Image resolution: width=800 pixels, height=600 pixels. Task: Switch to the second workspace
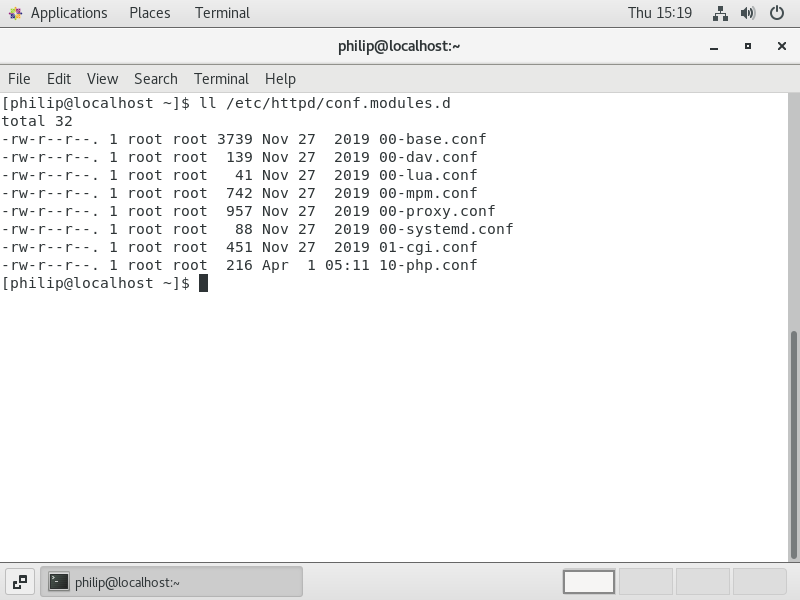pos(646,582)
